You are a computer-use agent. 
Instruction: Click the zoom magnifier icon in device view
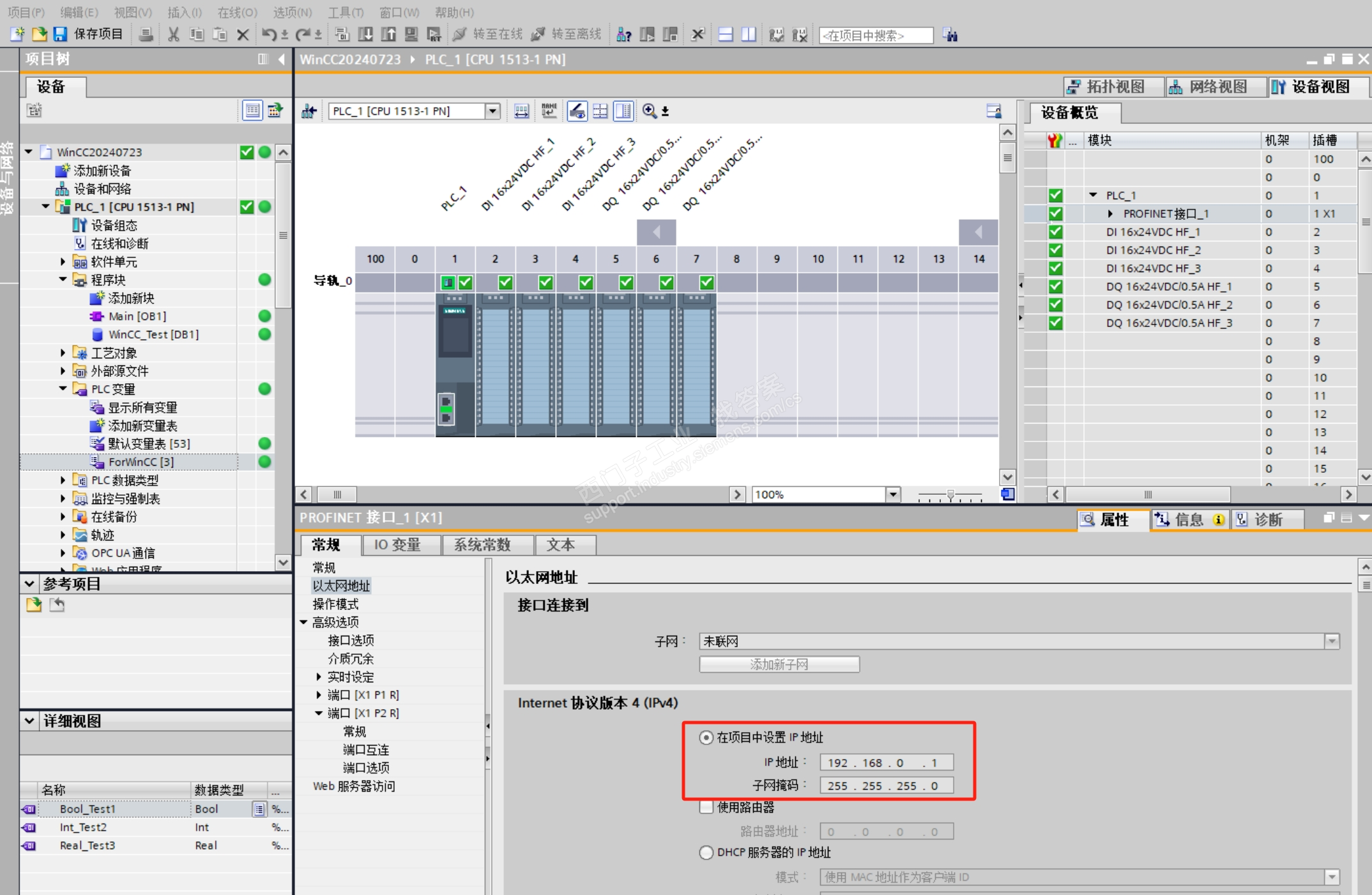650,111
